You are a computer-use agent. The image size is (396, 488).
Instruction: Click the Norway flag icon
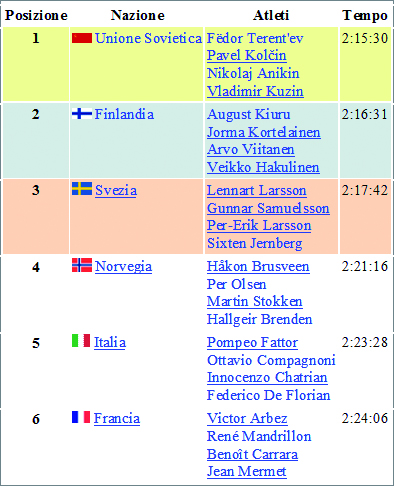coord(82,265)
